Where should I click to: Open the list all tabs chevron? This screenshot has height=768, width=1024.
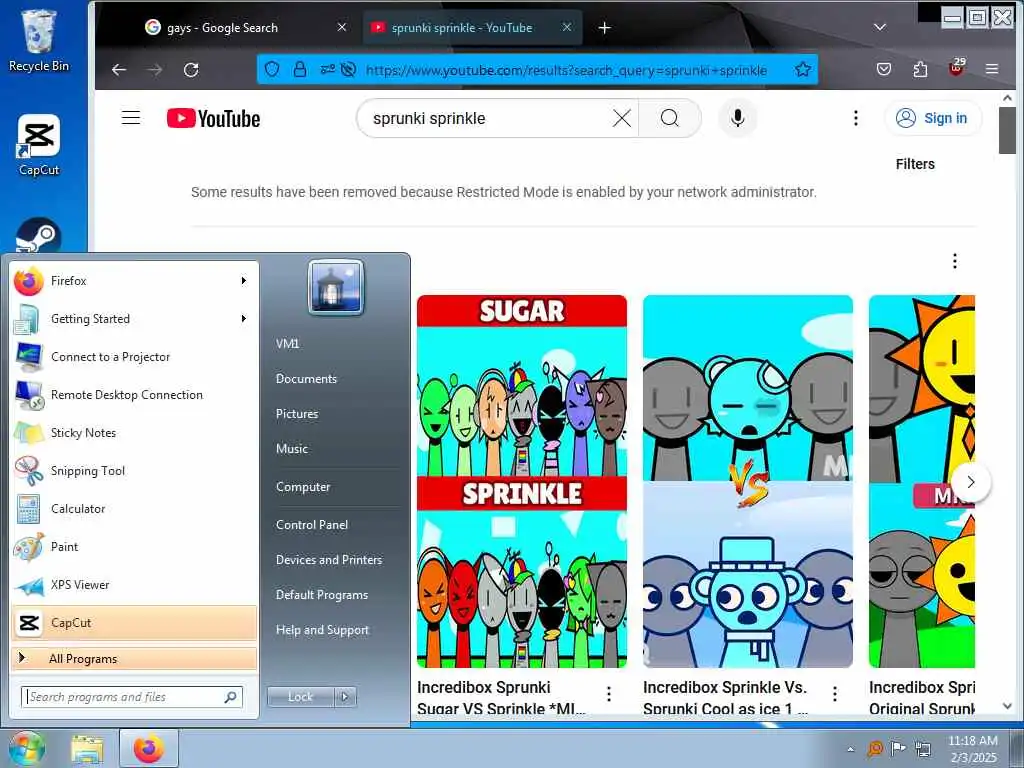pos(880,27)
